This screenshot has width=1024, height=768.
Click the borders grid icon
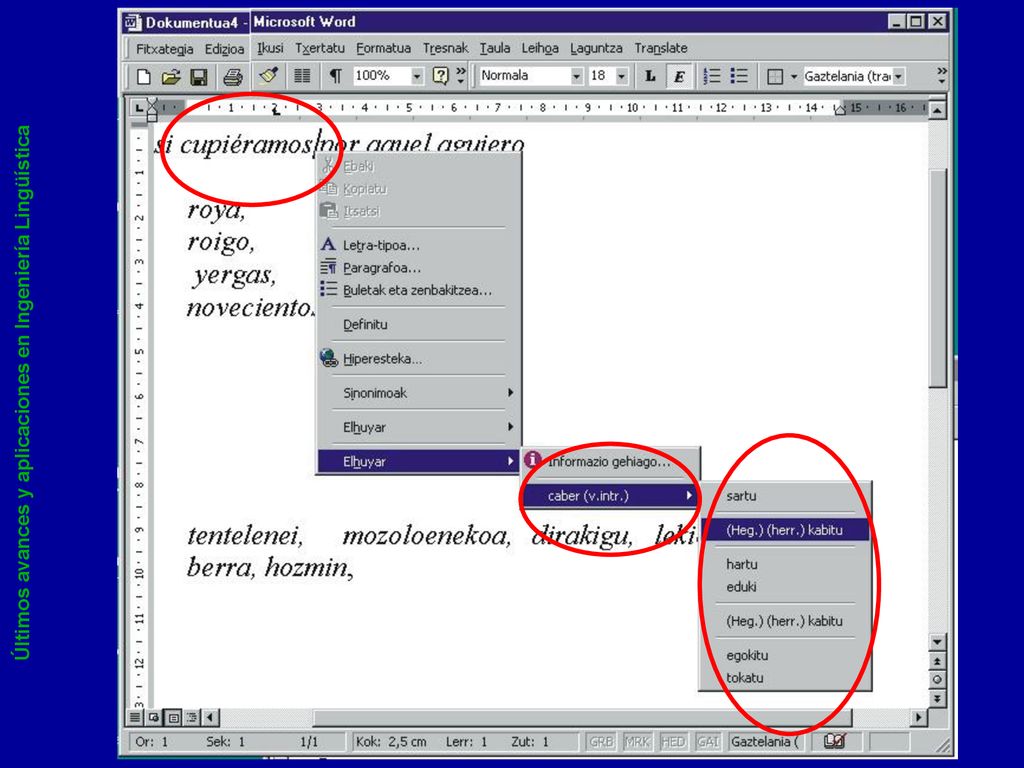click(x=775, y=76)
